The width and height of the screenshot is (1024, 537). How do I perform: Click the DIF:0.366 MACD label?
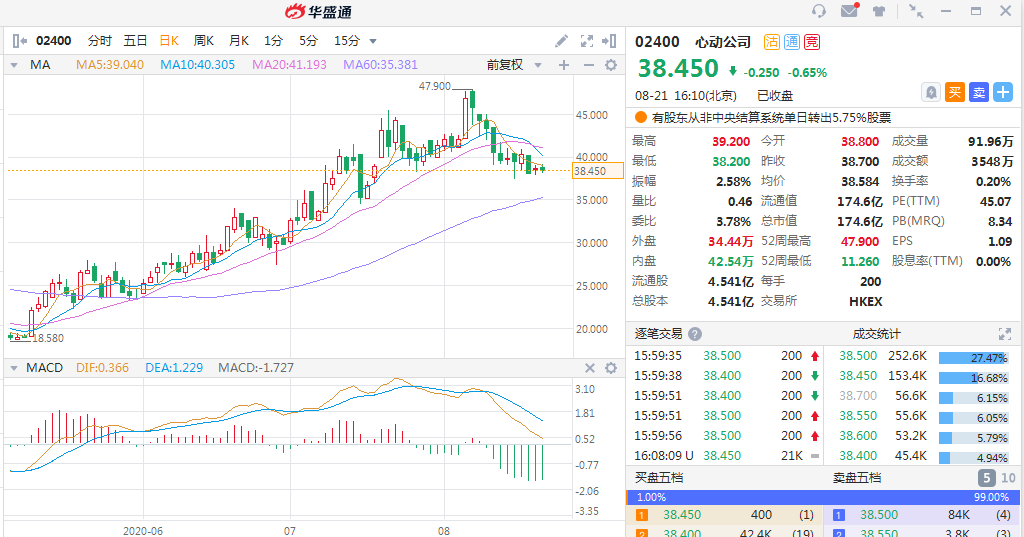coord(102,368)
